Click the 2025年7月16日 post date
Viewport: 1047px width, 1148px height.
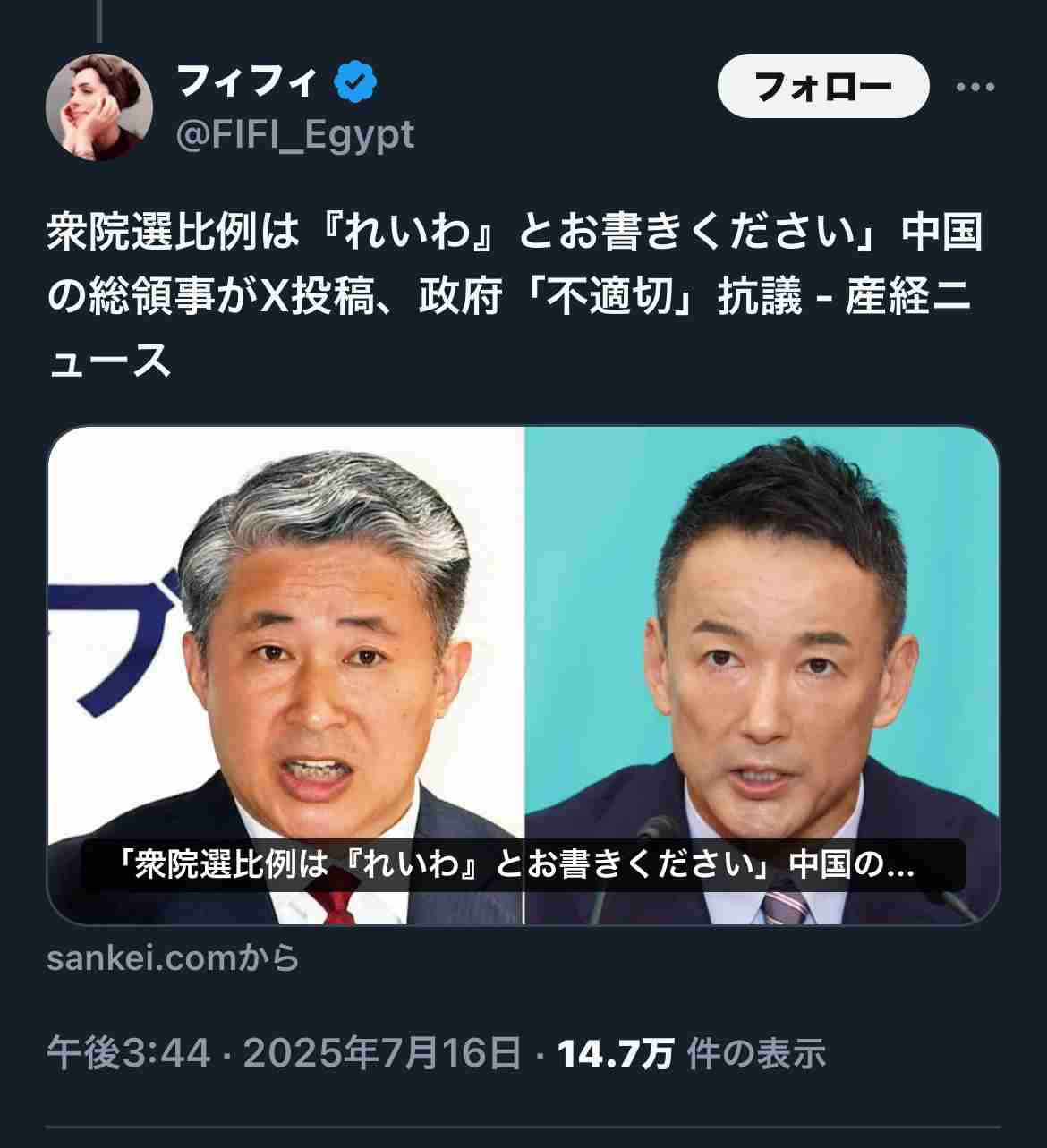click(x=382, y=1053)
